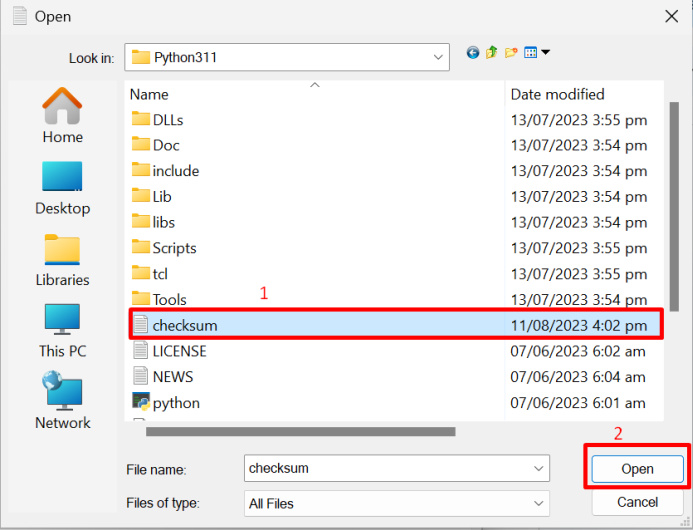Click date 07/06/2023 6:02 am cell

(578, 351)
